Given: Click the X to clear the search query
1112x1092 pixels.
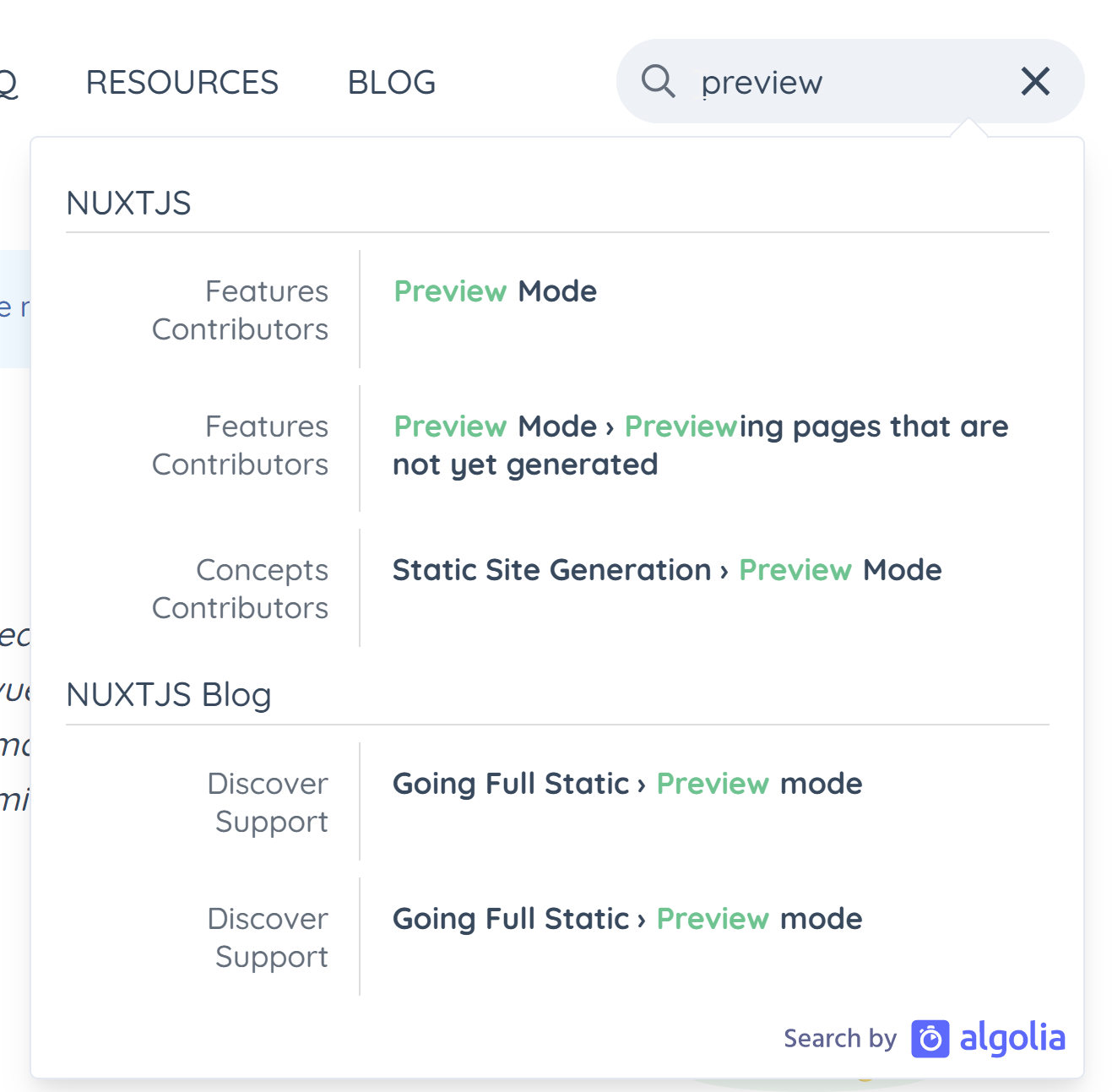Looking at the screenshot, I should (x=1035, y=81).
